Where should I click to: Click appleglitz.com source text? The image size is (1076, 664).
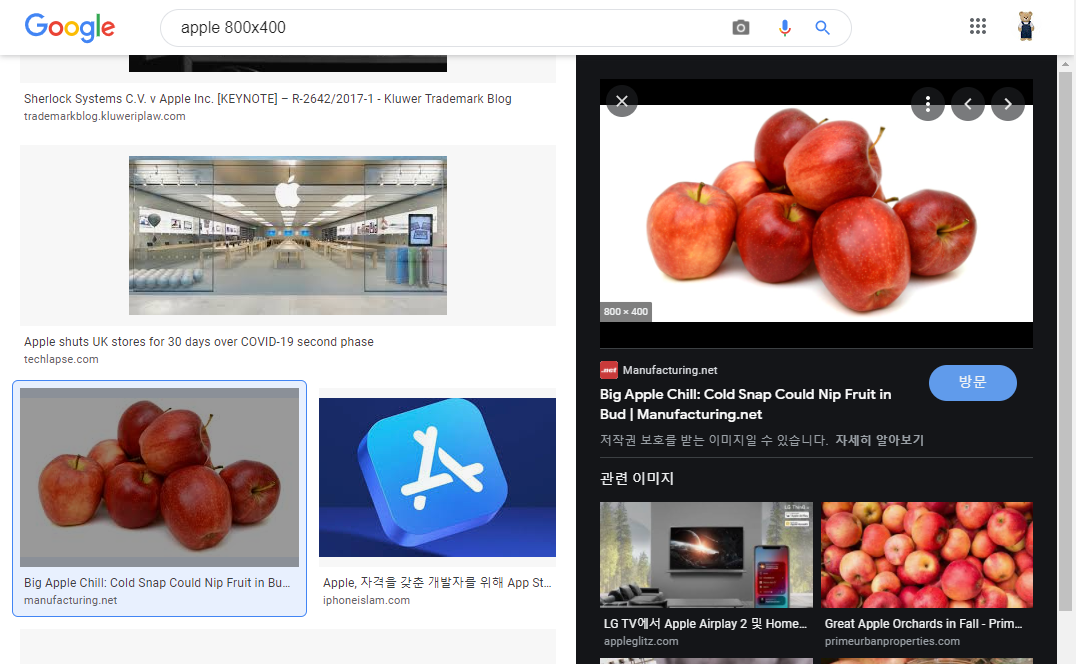[641, 641]
